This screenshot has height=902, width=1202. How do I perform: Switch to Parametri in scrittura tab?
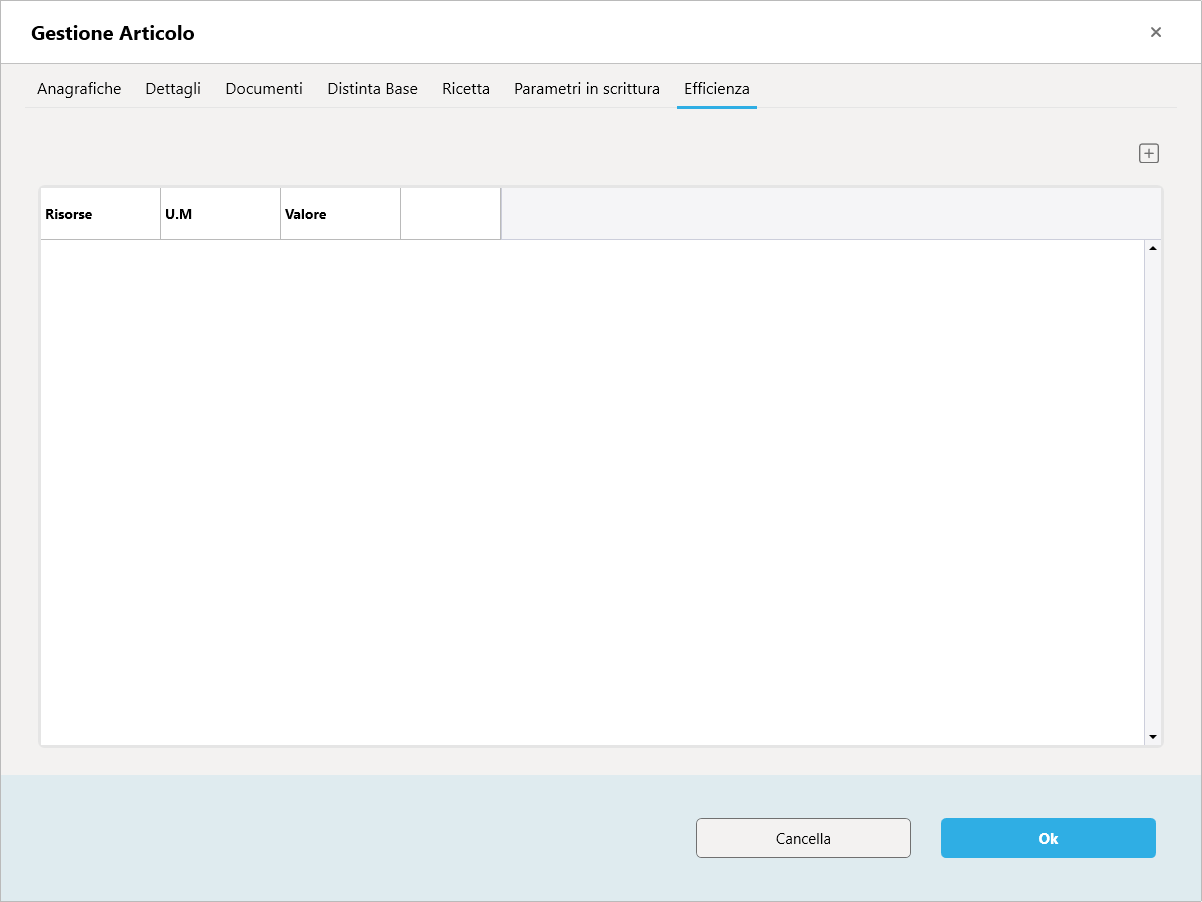pyautogui.click(x=587, y=89)
